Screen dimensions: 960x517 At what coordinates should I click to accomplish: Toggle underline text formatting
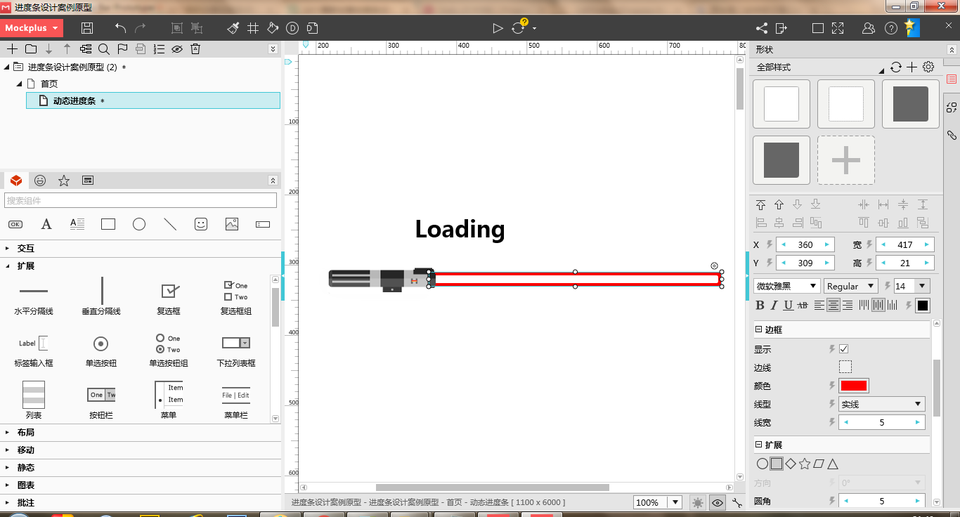tap(788, 305)
